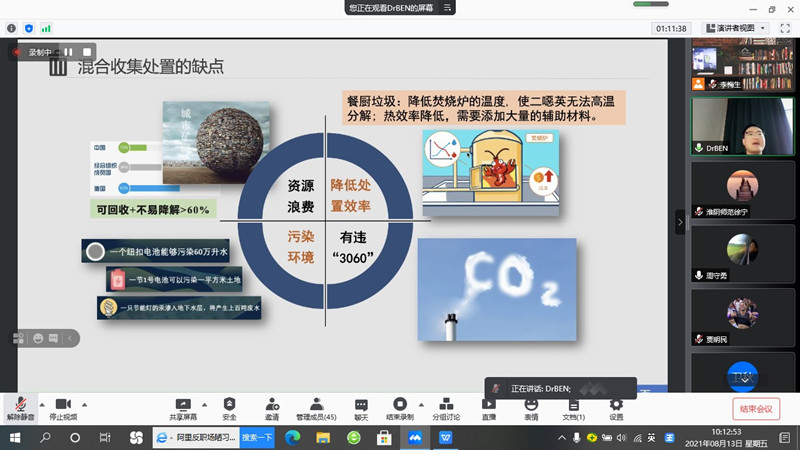800x450 pixels.
Task: Click the 结束录制 stop recording button
Action: pyautogui.click(x=399, y=403)
